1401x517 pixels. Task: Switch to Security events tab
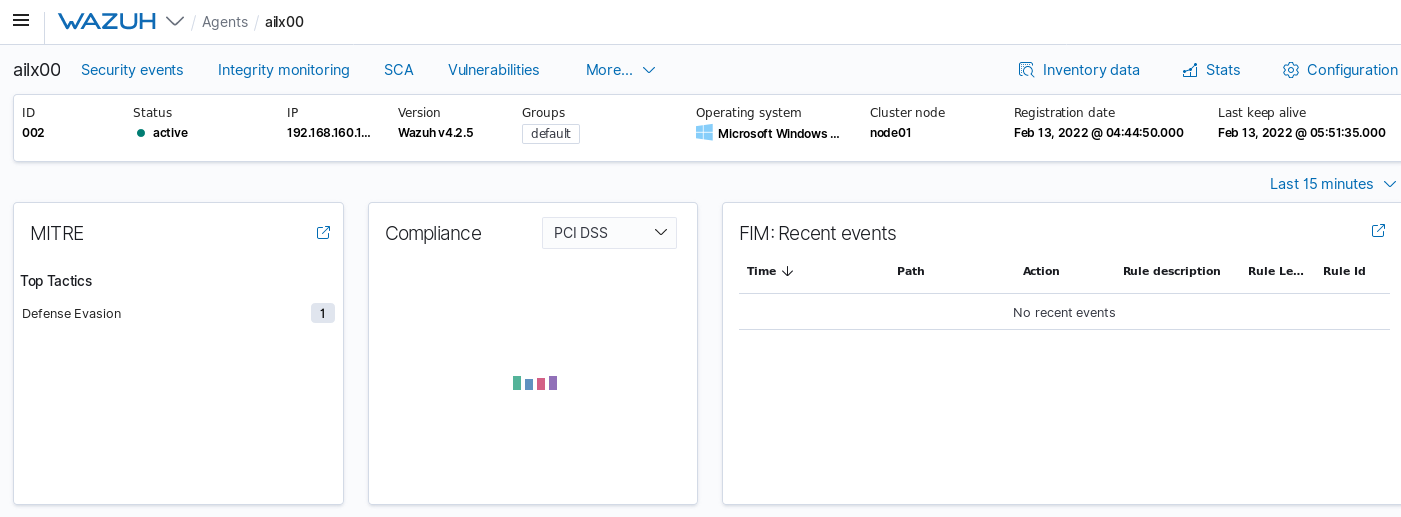(x=132, y=70)
